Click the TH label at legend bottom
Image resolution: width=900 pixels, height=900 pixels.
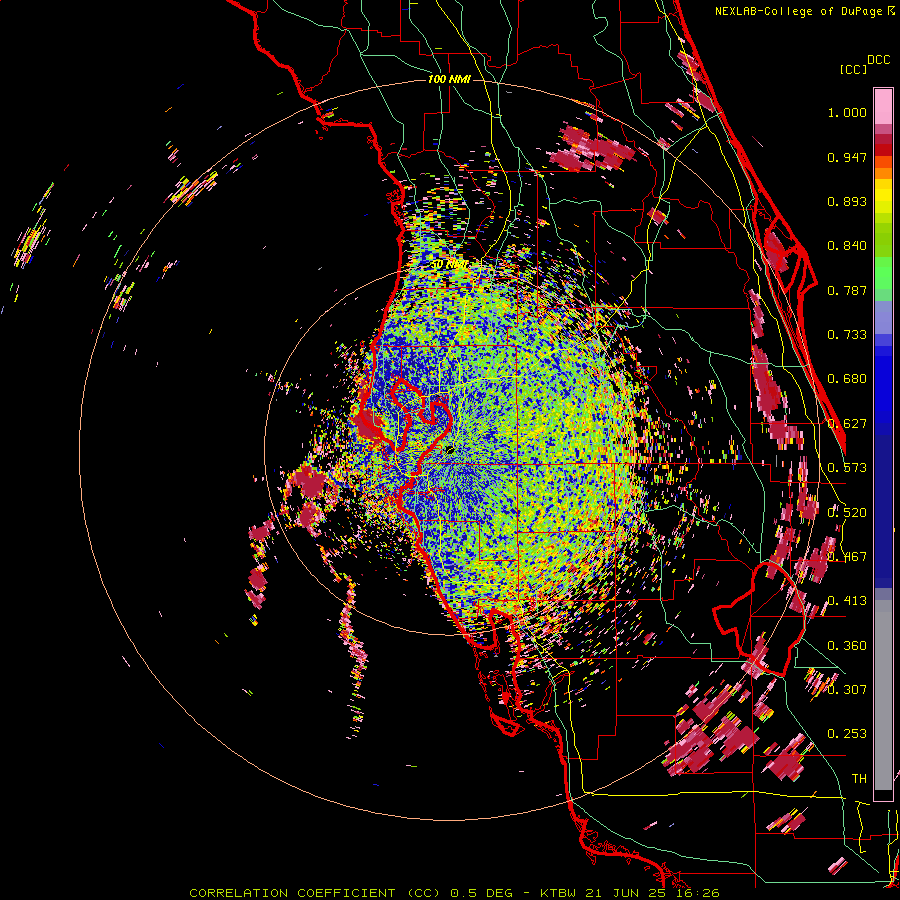[x=859, y=779]
